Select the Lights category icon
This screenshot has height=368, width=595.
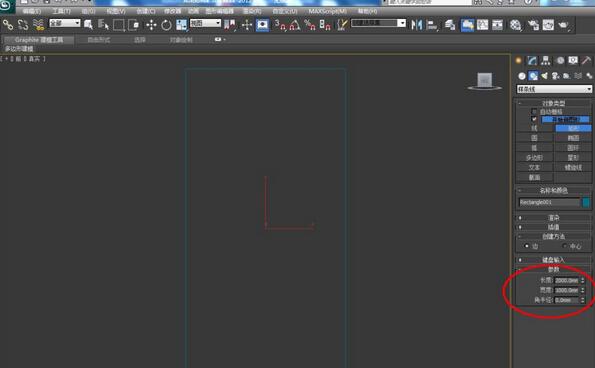[x=544, y=76]
